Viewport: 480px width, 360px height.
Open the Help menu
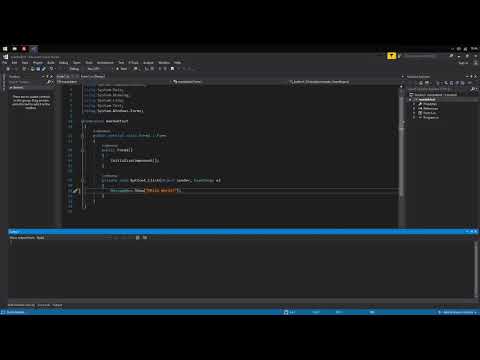tap(177, 63)
